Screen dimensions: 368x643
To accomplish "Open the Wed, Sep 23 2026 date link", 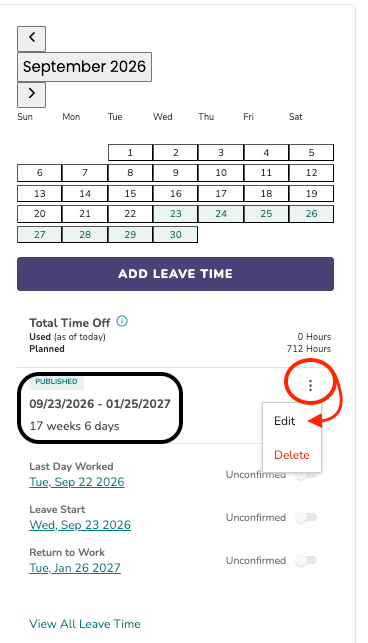I will click(80, 525).
